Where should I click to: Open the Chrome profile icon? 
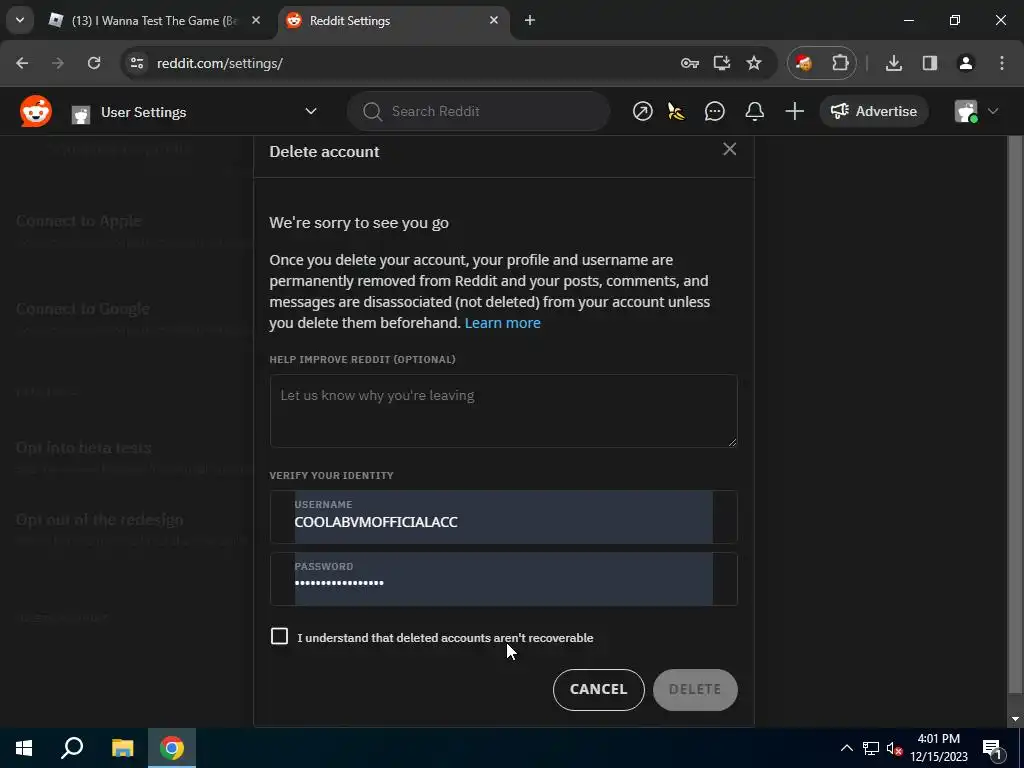[965, 63]
